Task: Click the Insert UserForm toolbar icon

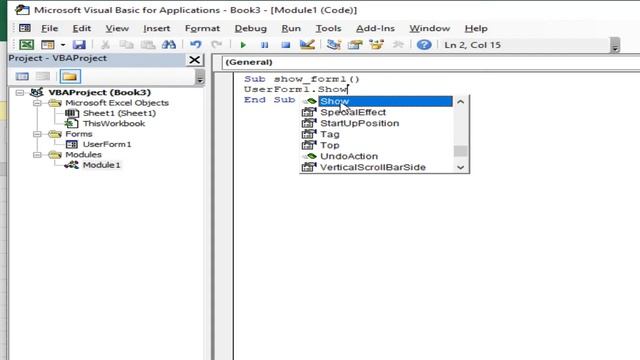Action: pos(48,44)
